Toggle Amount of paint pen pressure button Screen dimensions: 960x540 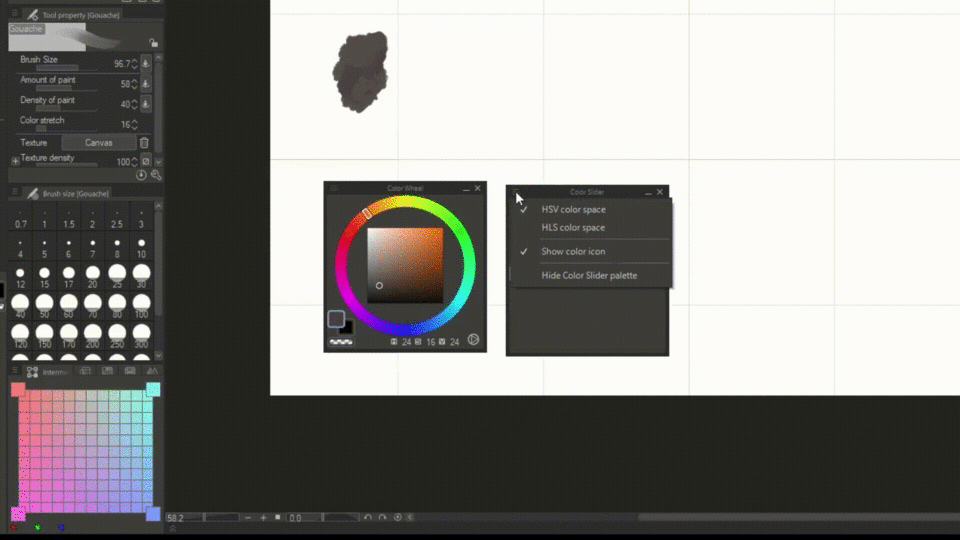(146, 83)
